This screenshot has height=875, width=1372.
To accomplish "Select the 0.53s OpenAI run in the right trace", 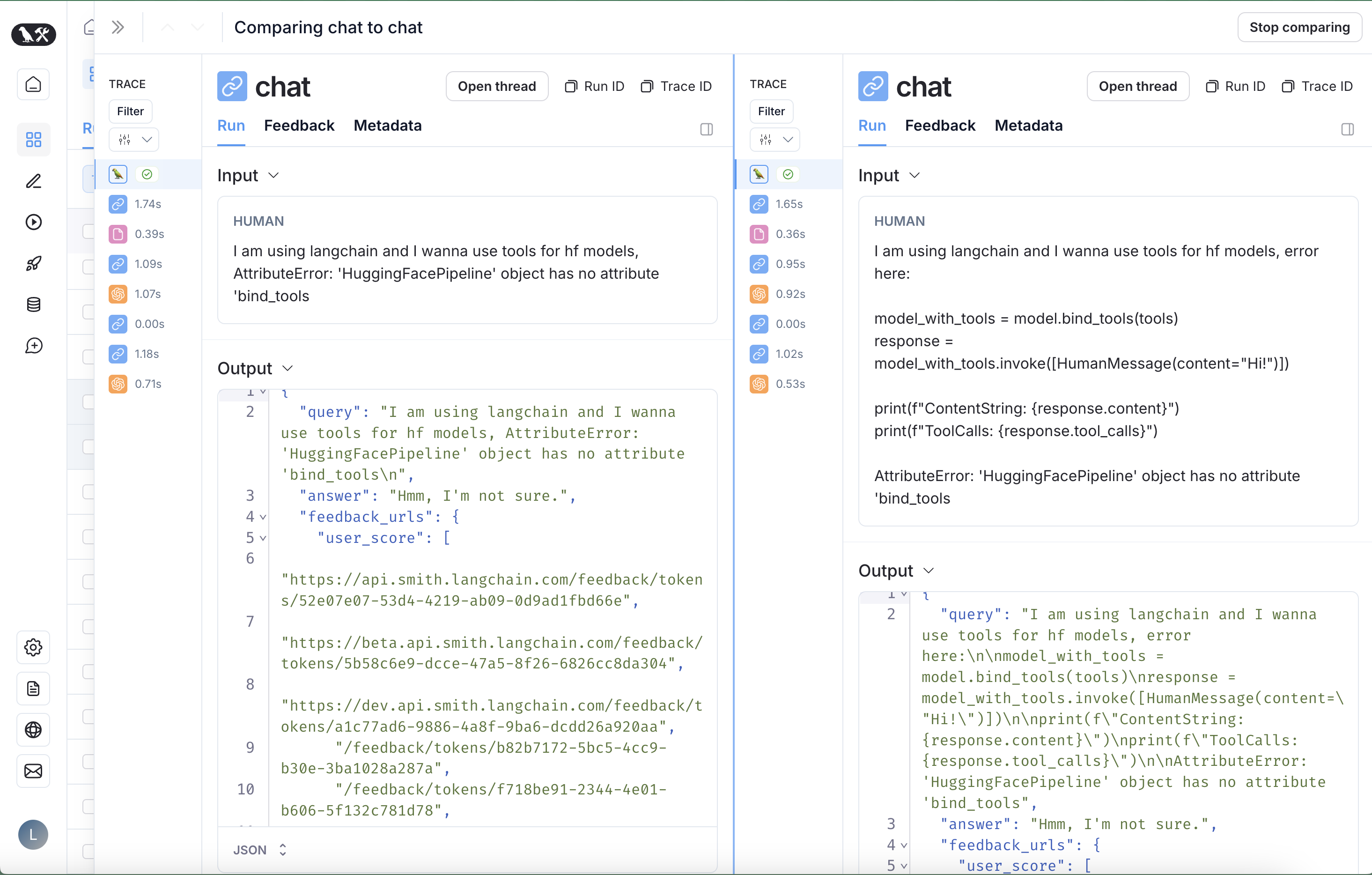I will point(777,384).
